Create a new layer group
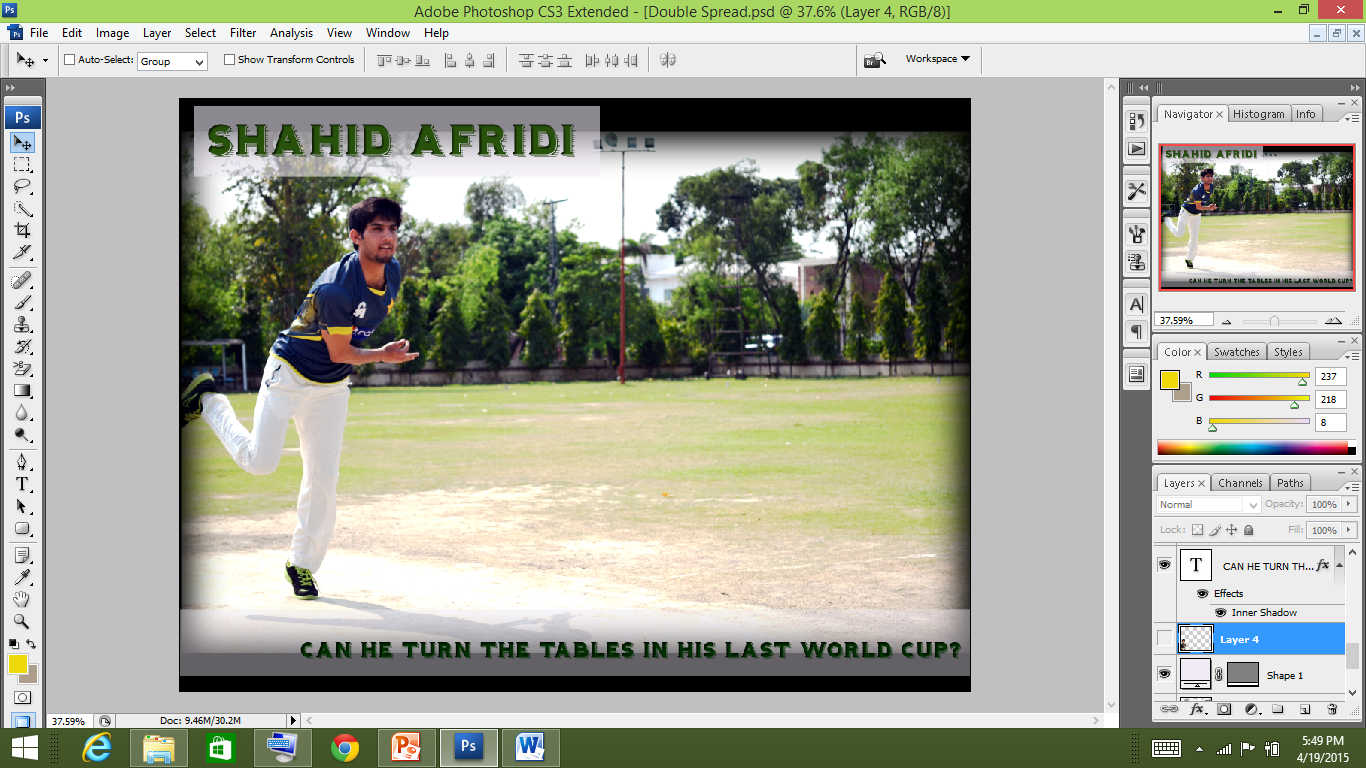 tap(1278, 709)
